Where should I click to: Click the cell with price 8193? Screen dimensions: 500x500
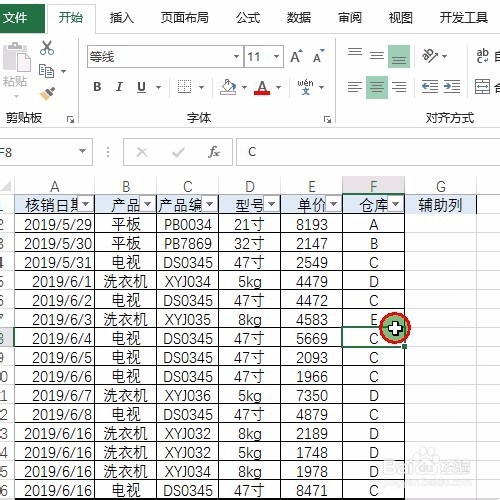pyautogui.click(x=312, y=224)
